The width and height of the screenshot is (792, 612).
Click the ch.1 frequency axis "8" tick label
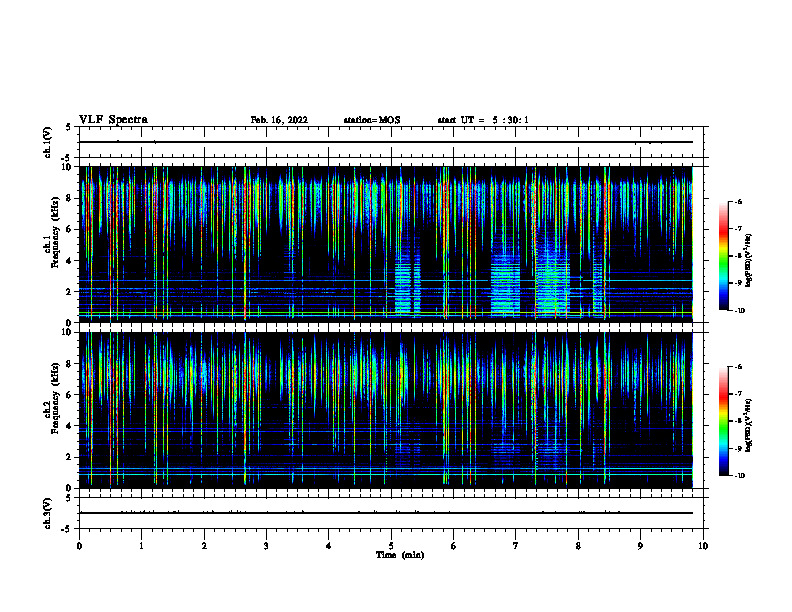70,198
